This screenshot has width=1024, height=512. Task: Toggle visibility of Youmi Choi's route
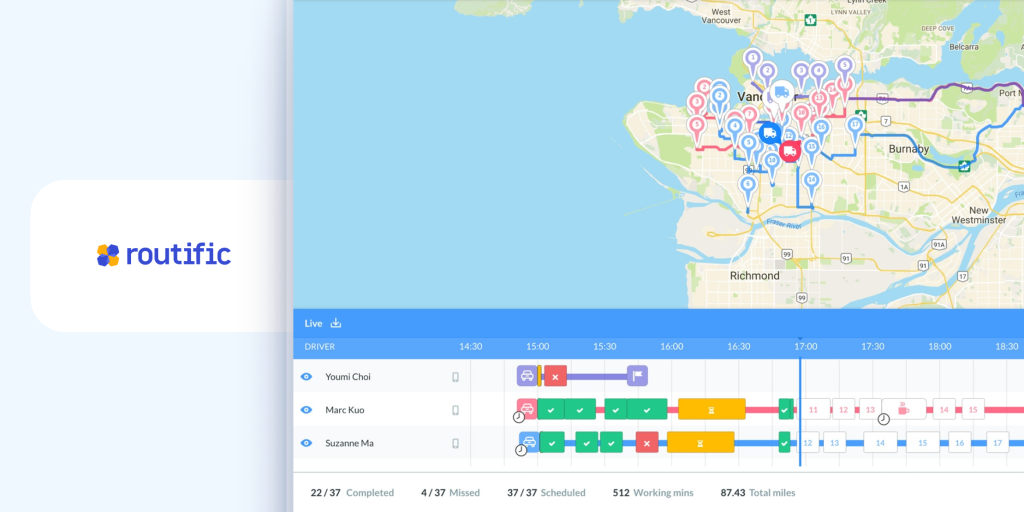[x=307, y=377]
